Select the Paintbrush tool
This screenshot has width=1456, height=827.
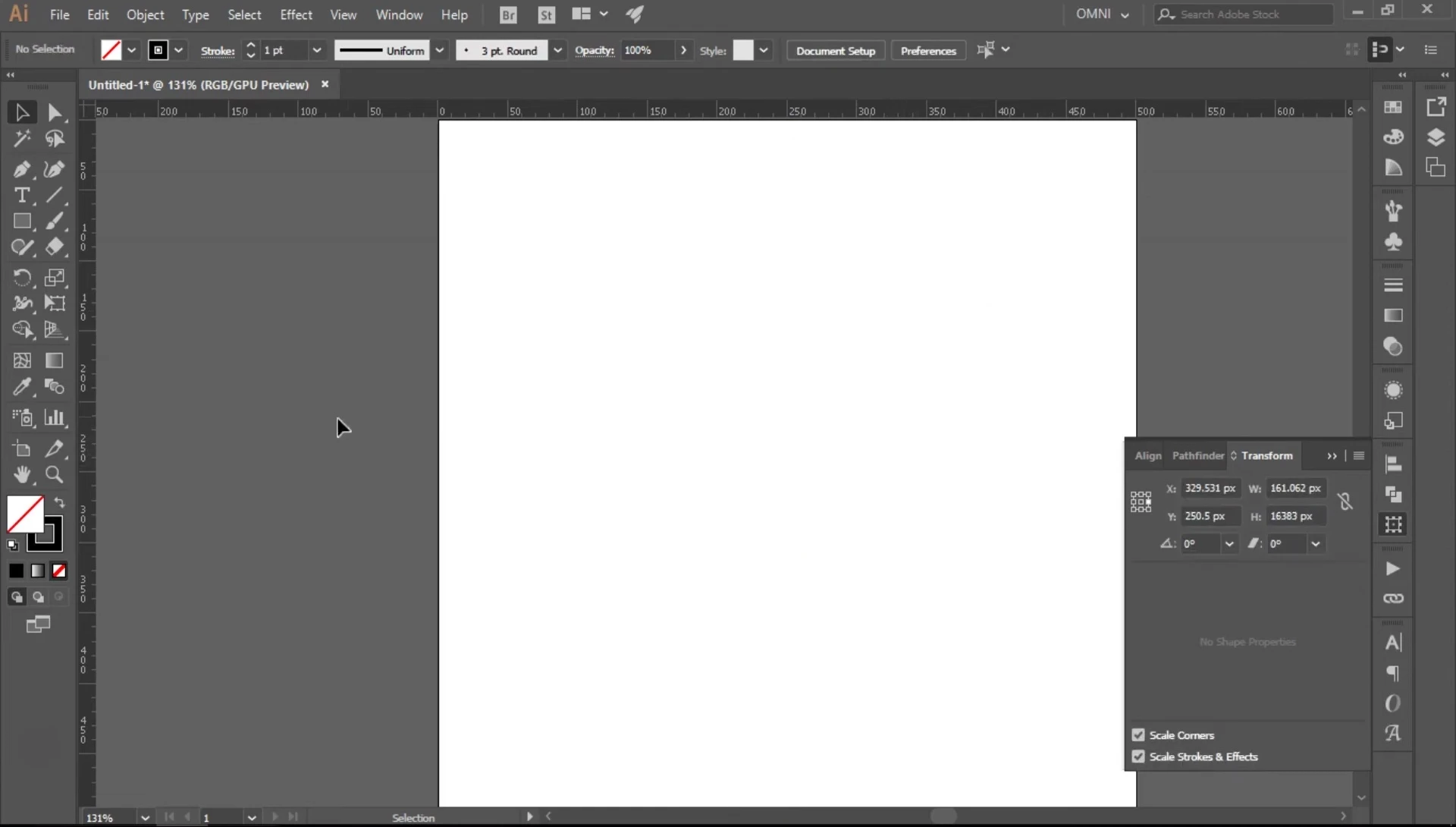coord(54,221)
